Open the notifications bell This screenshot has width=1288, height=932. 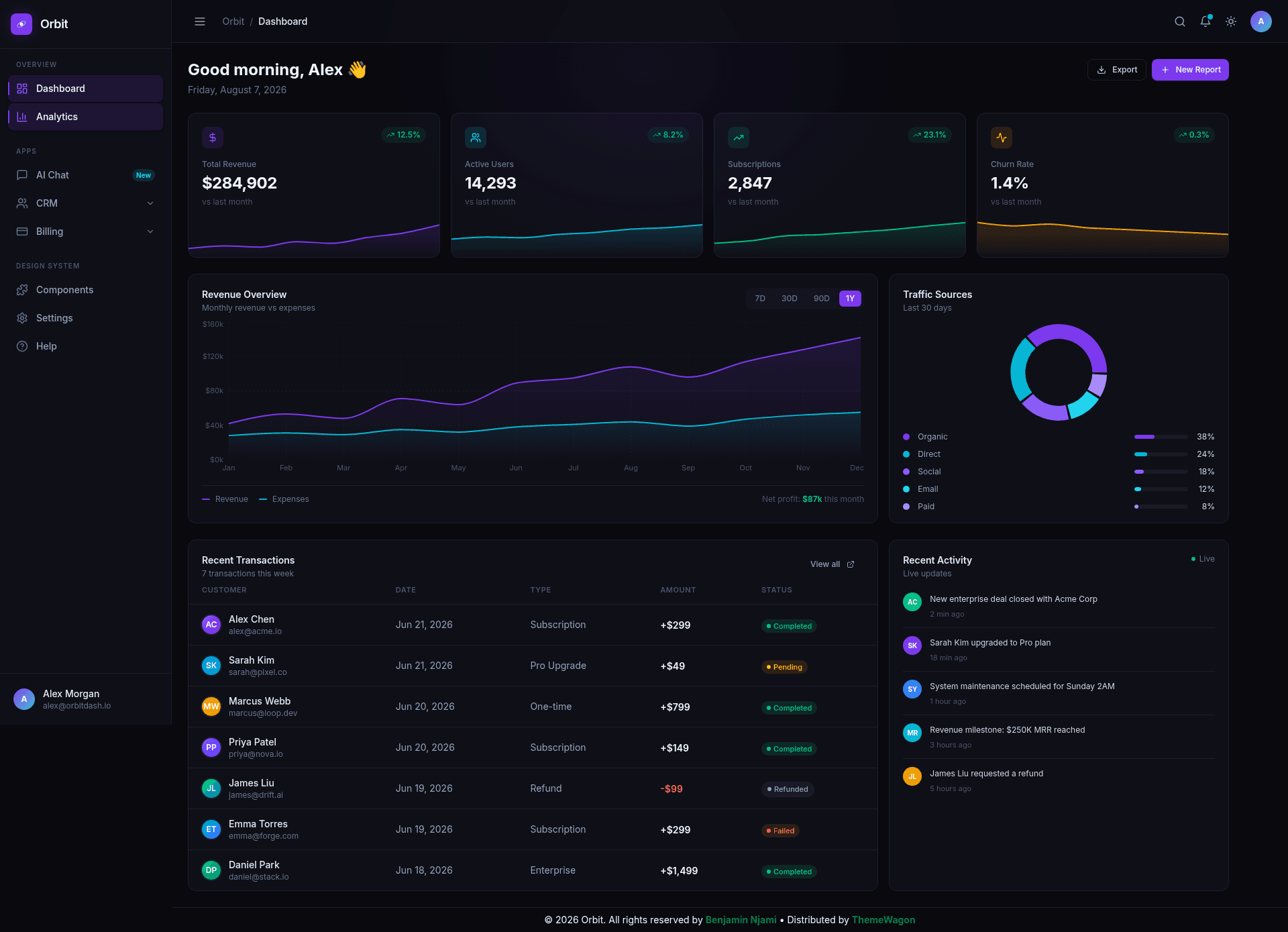[1205, 21]
